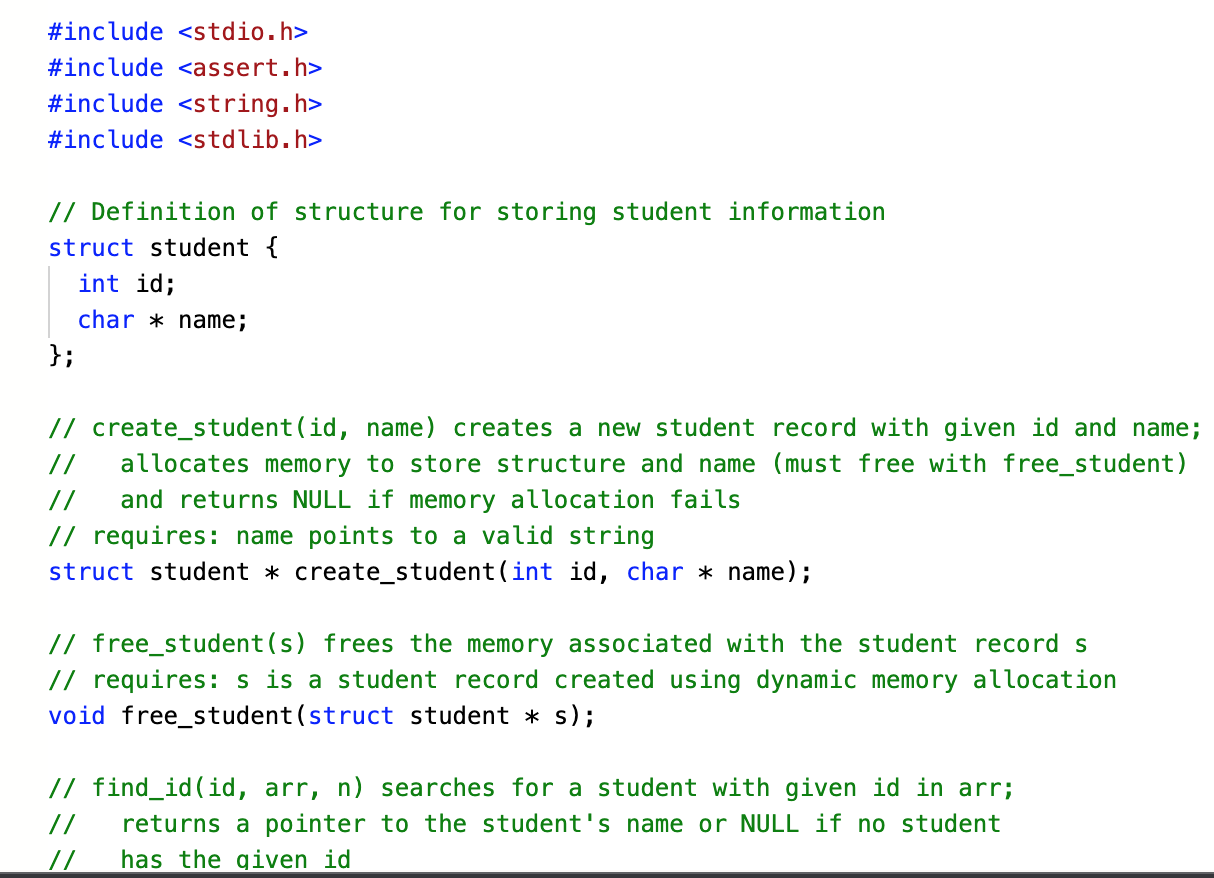Click the indentation guide inside struct student
Screen dimensions: 1214x878
coord(50,300)
